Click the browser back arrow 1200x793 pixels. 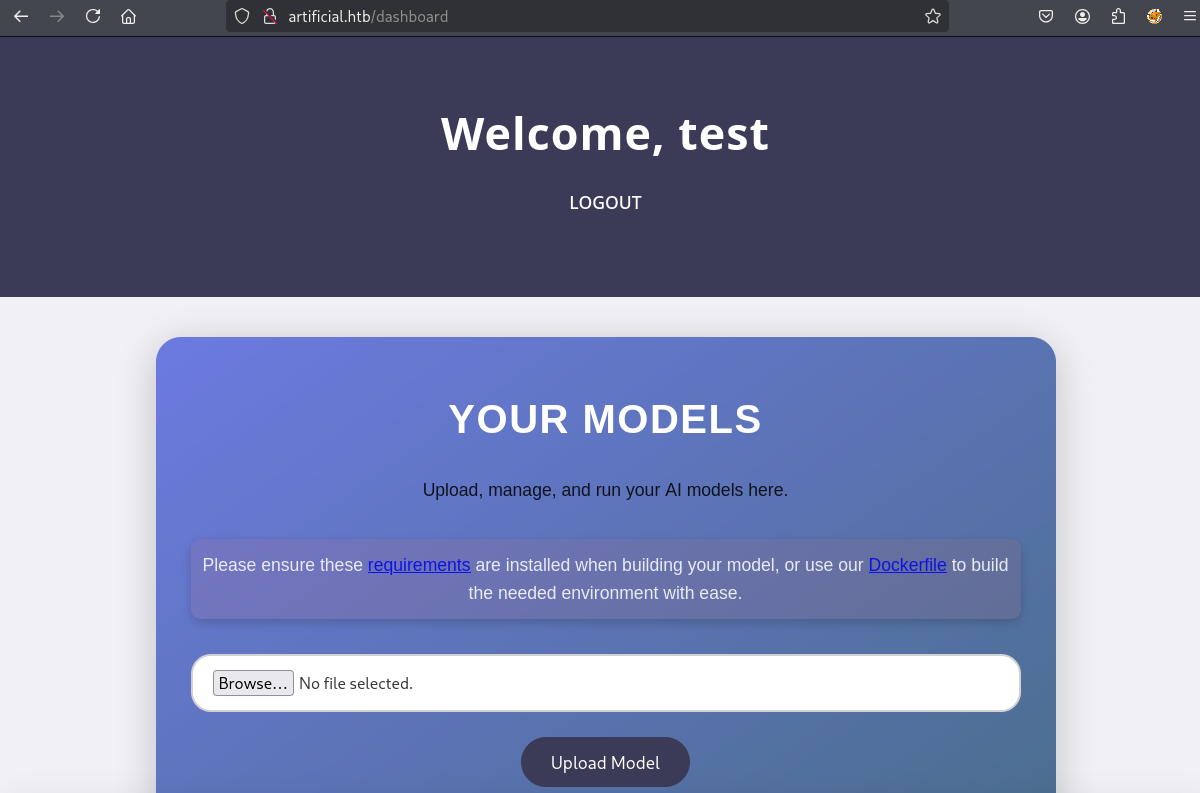click(x=21, y=16)
